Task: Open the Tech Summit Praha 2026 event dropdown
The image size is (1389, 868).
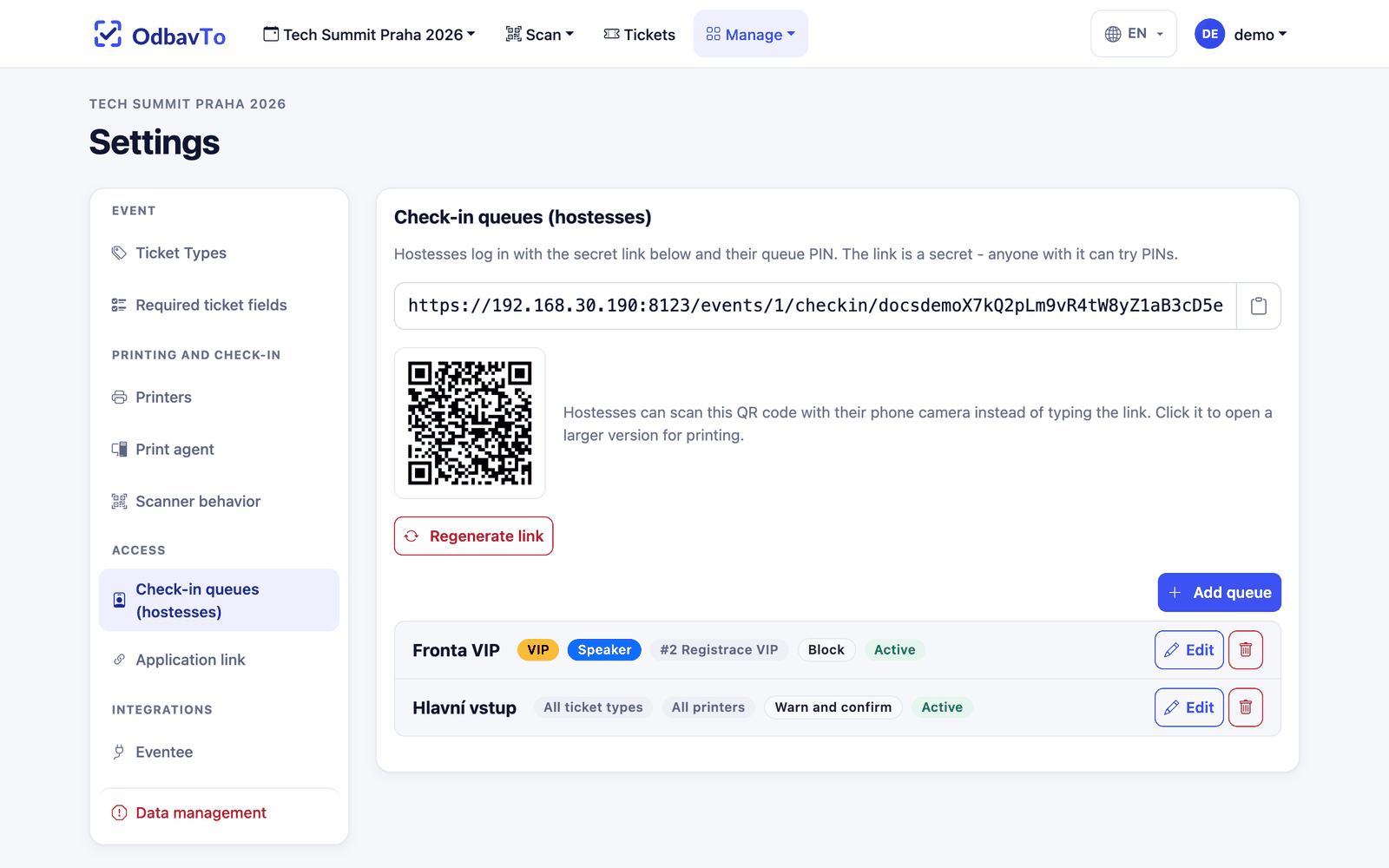Action: 369,34
